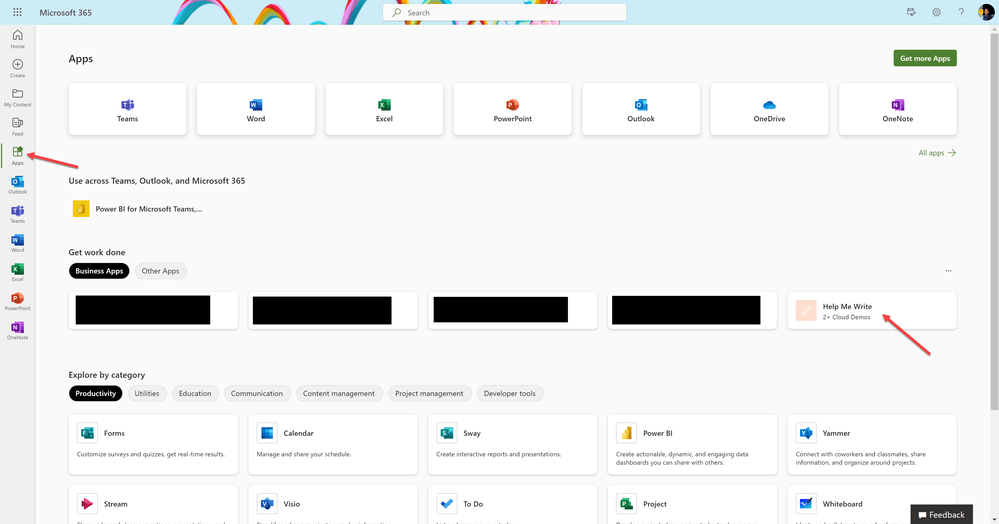Open the Project app card
The width and height of the screenshot is (999, 524).
coord(693,504)
